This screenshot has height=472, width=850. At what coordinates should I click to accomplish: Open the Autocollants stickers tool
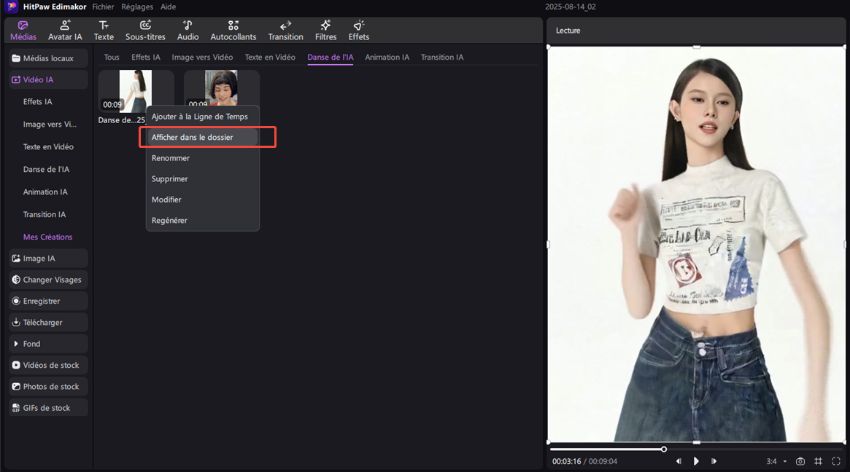coord(233,31)
